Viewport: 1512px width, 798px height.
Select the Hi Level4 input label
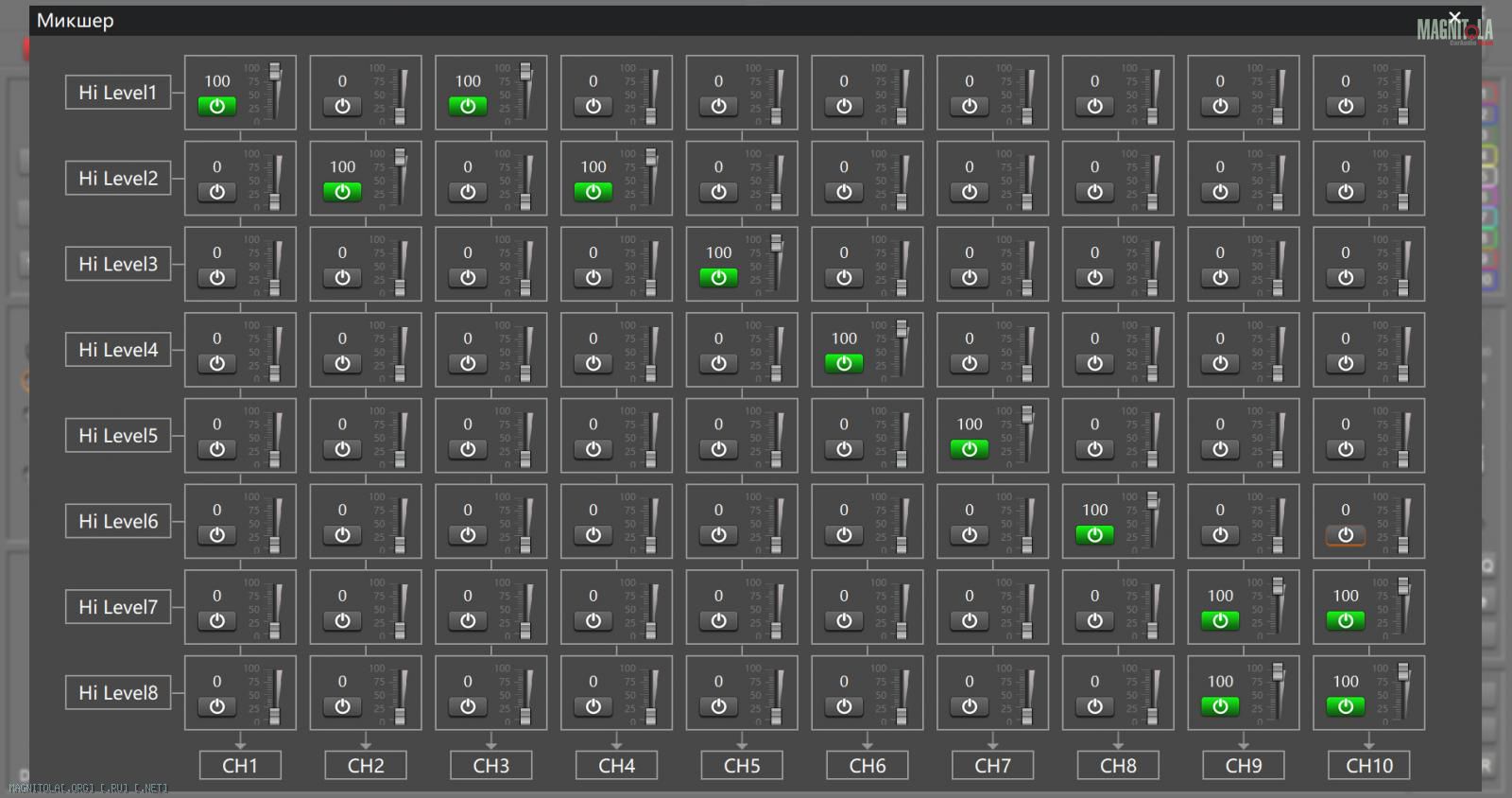[118, 350]
